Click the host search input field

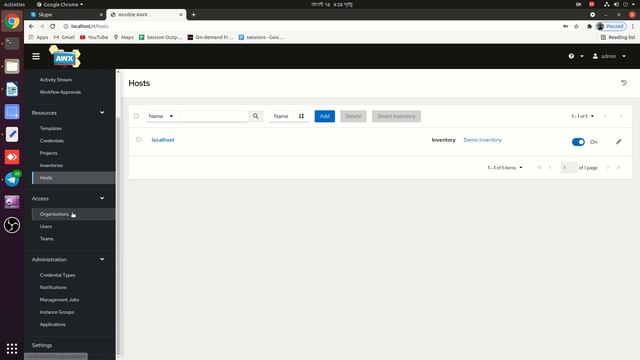(x=213, y=116)
